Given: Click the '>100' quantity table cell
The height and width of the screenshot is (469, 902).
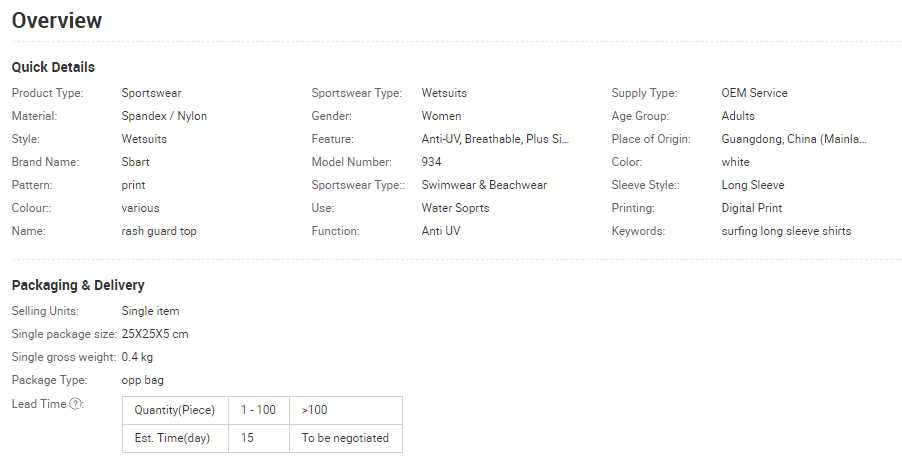Looking at the screenshot, I should coord(314,410).
